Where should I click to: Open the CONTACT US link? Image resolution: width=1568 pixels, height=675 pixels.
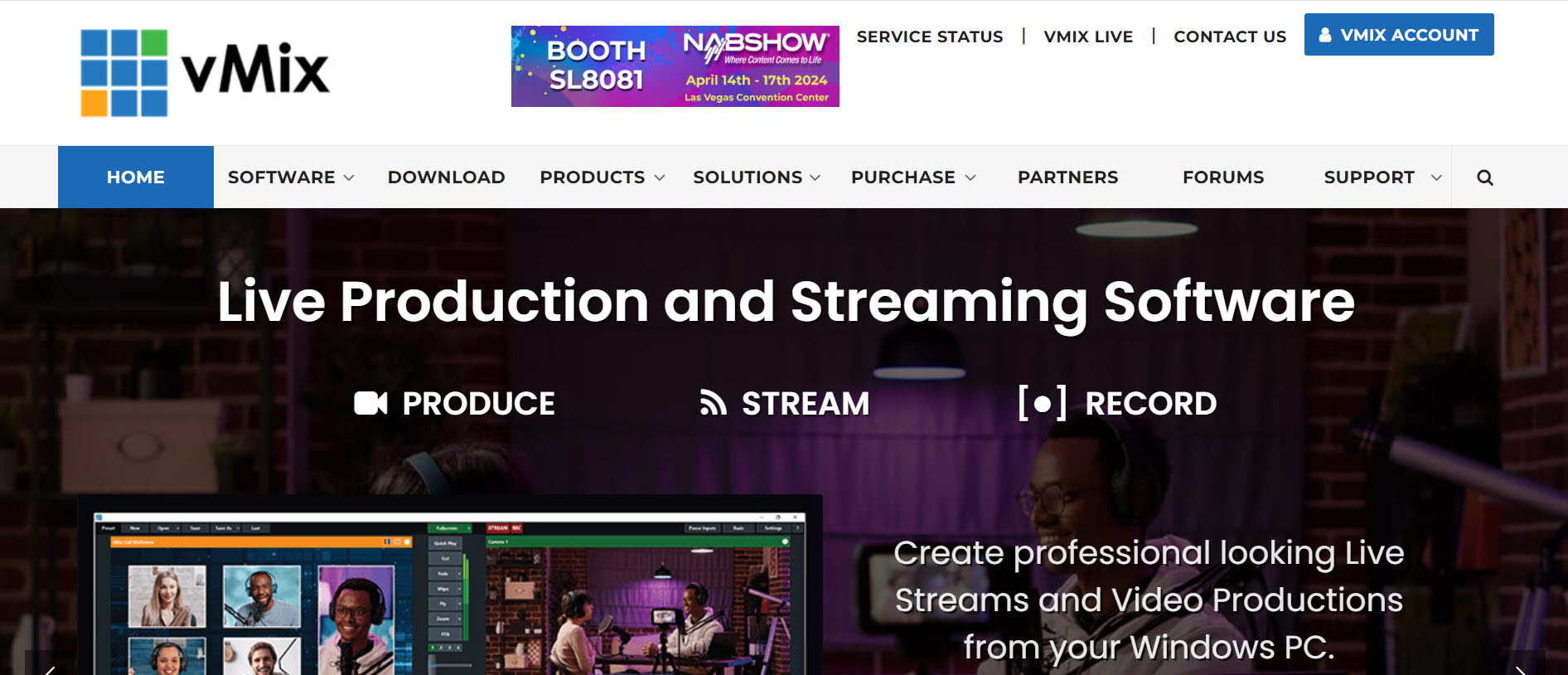pyautogui.click(x=1230, y=36)
